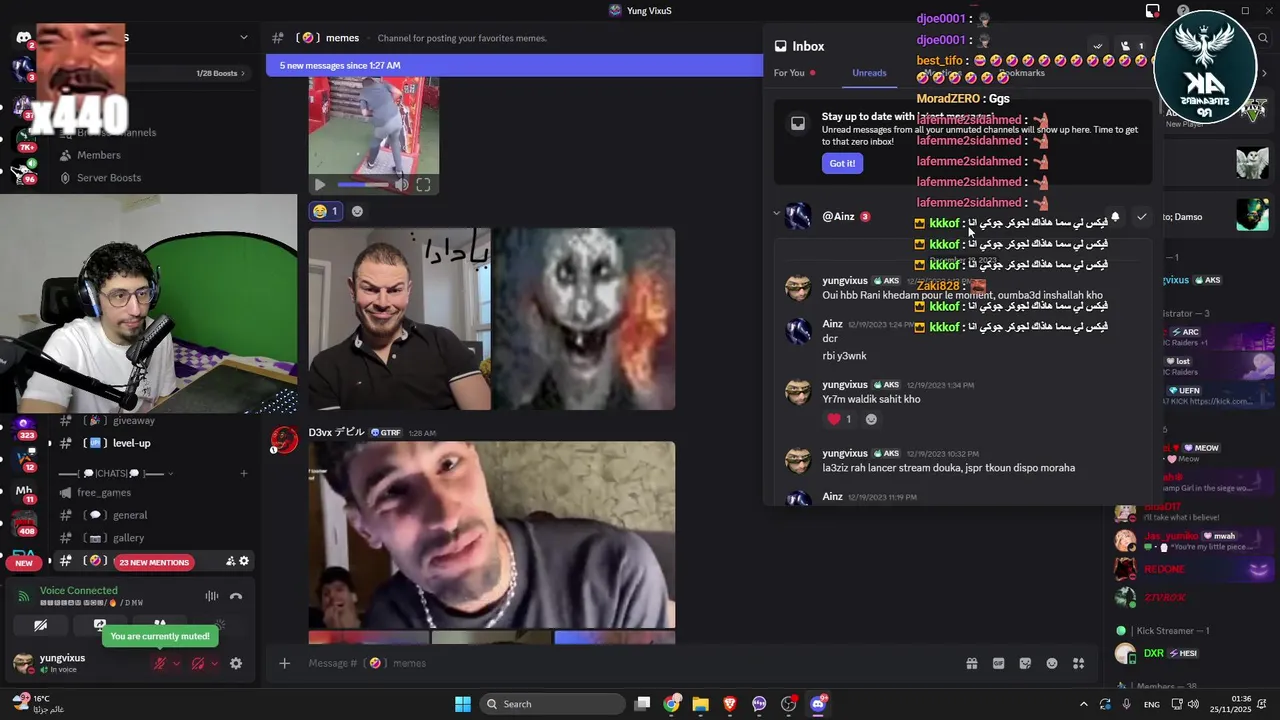Add reaction below Yr7m waldik message

[x=871, y=419]
